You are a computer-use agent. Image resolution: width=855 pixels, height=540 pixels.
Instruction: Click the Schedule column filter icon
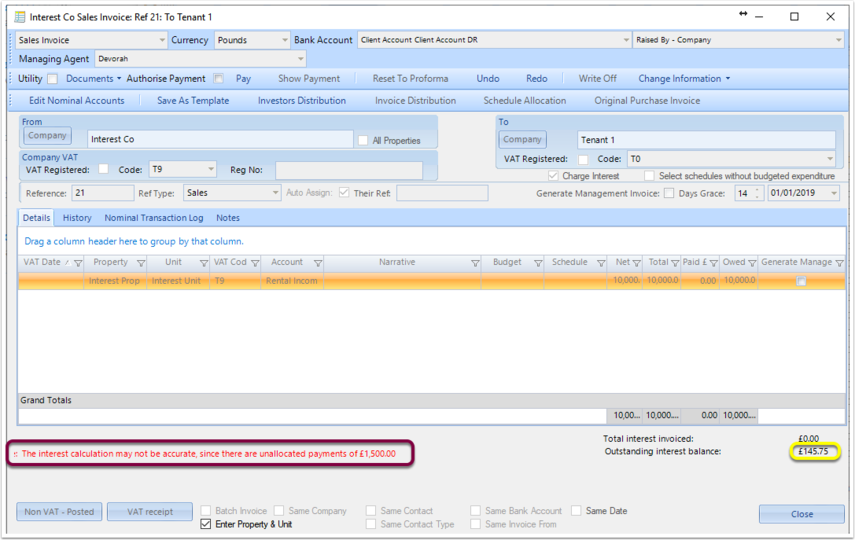pos(601,263)
